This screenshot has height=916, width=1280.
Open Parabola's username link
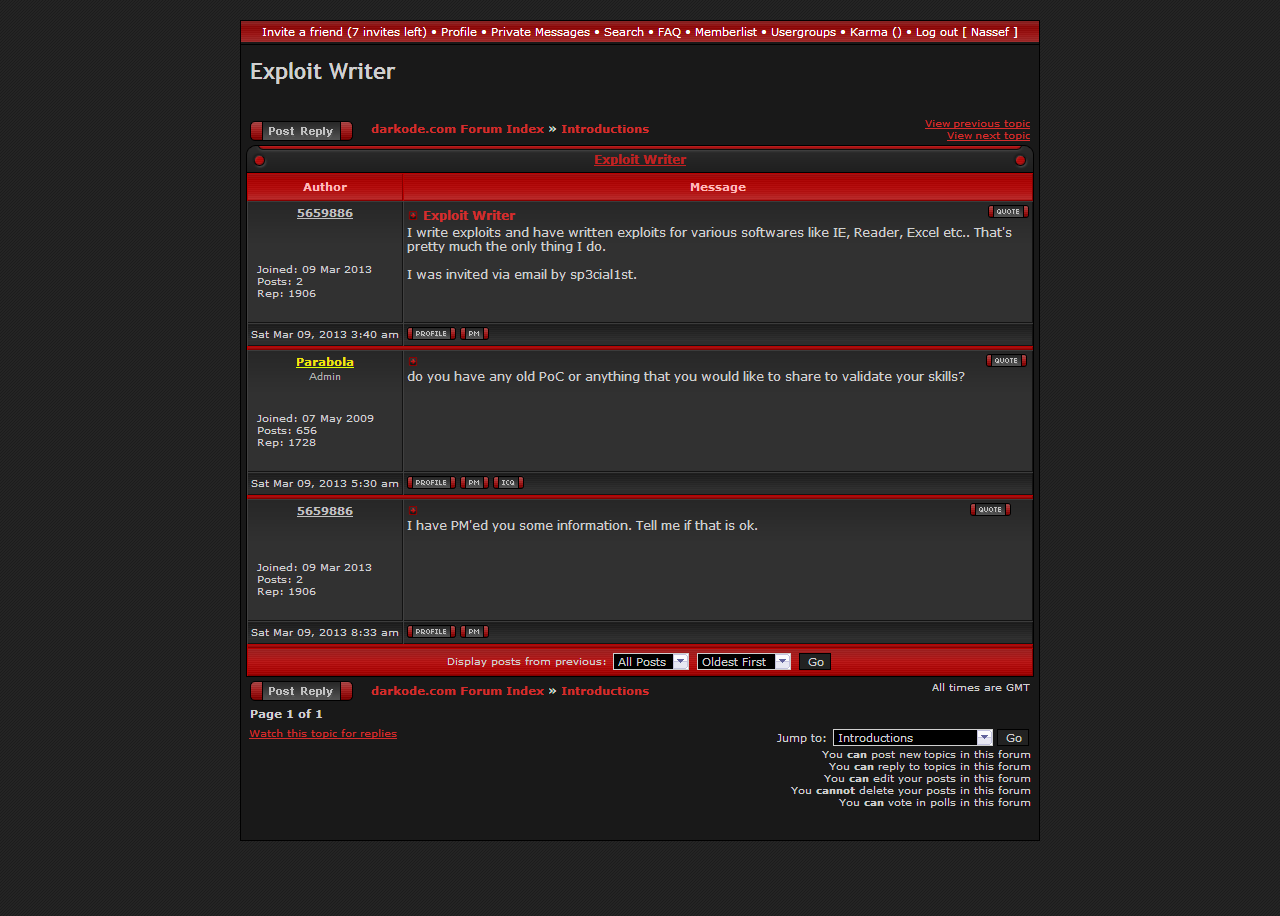324,361
